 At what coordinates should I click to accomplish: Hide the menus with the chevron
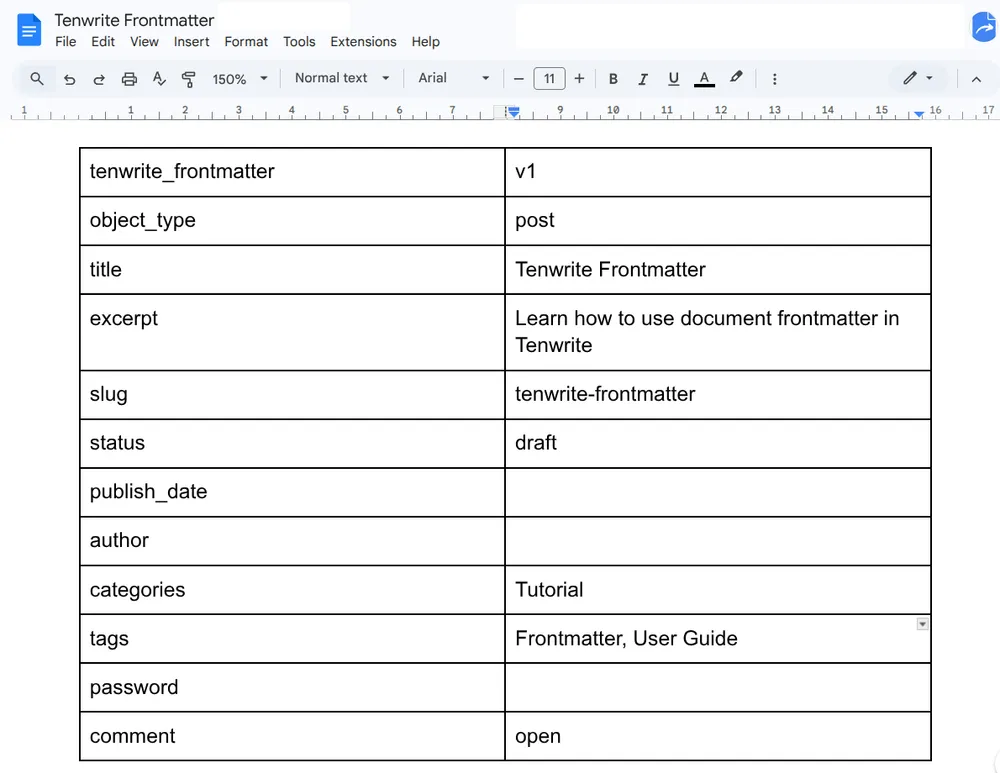[976, 79]
